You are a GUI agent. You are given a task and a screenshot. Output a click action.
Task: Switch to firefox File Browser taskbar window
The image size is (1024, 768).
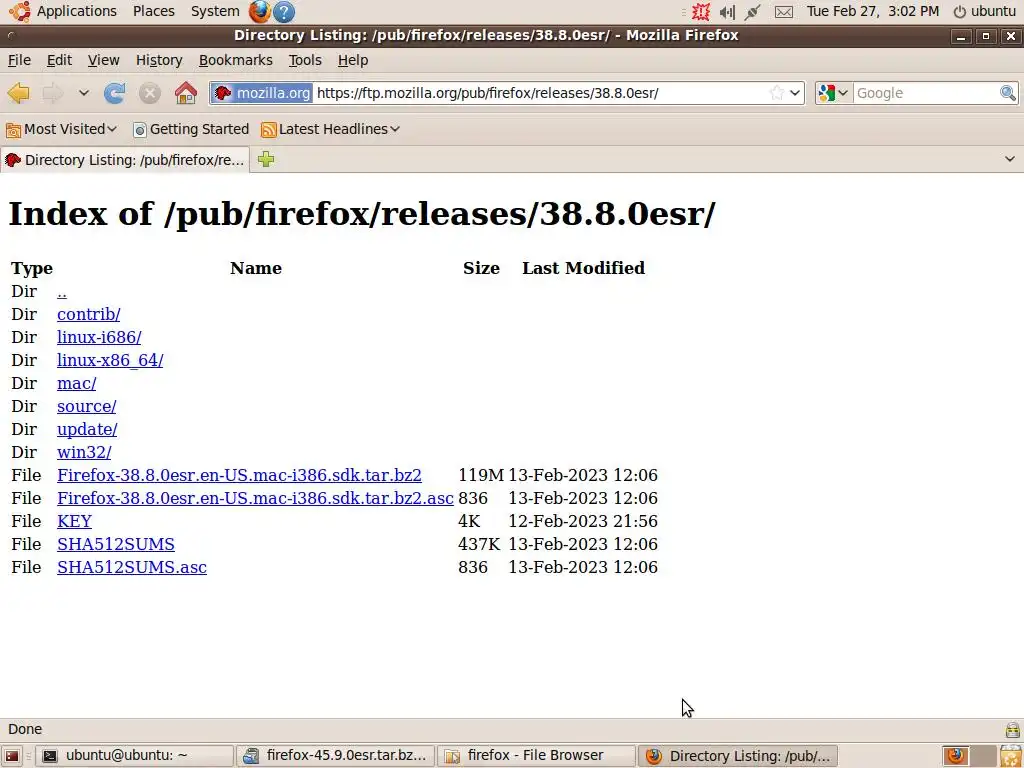[x=536, y=756]
